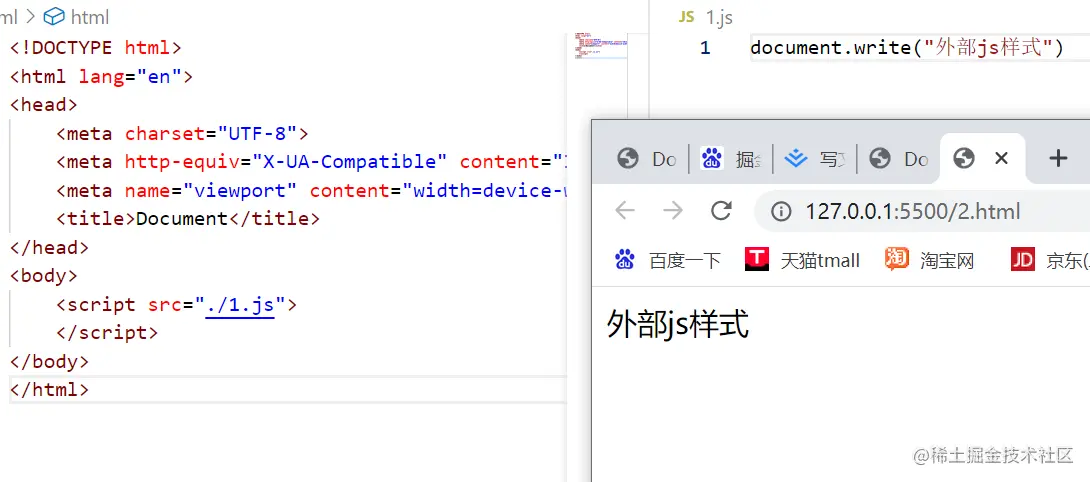This screenshot has width=1090, height=482.
Task: Click the active tab's globe favicon
Action: point(963,159)
